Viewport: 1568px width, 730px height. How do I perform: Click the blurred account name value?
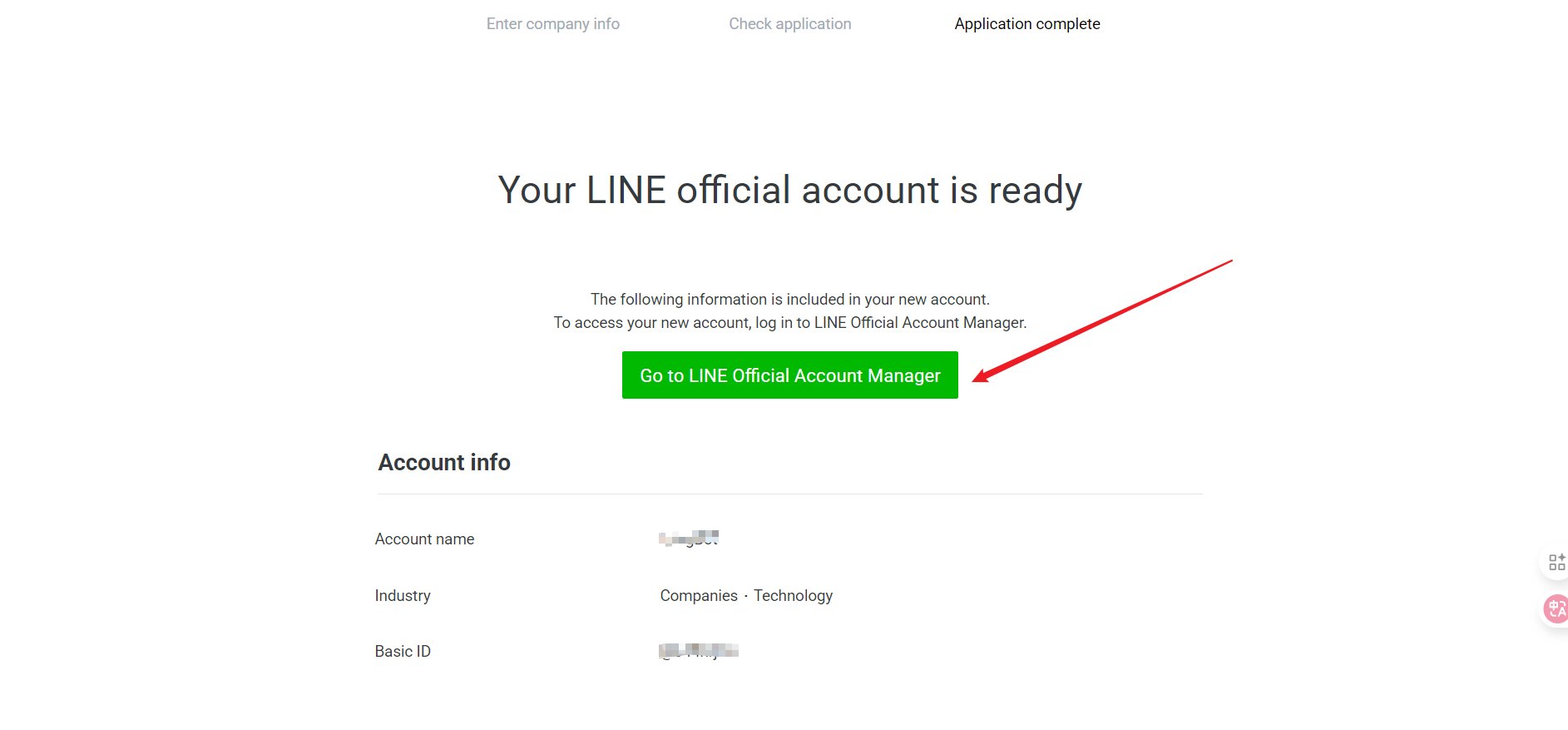689,539
